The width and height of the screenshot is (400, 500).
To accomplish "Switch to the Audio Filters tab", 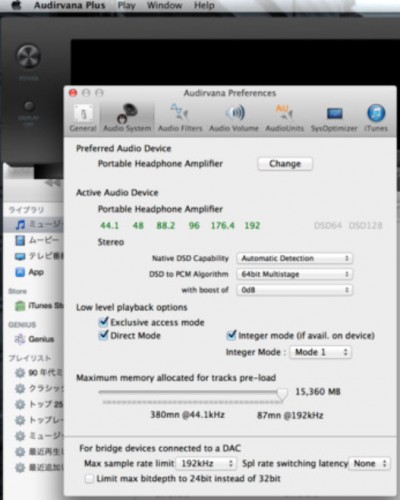I will [x=180, y=118].
